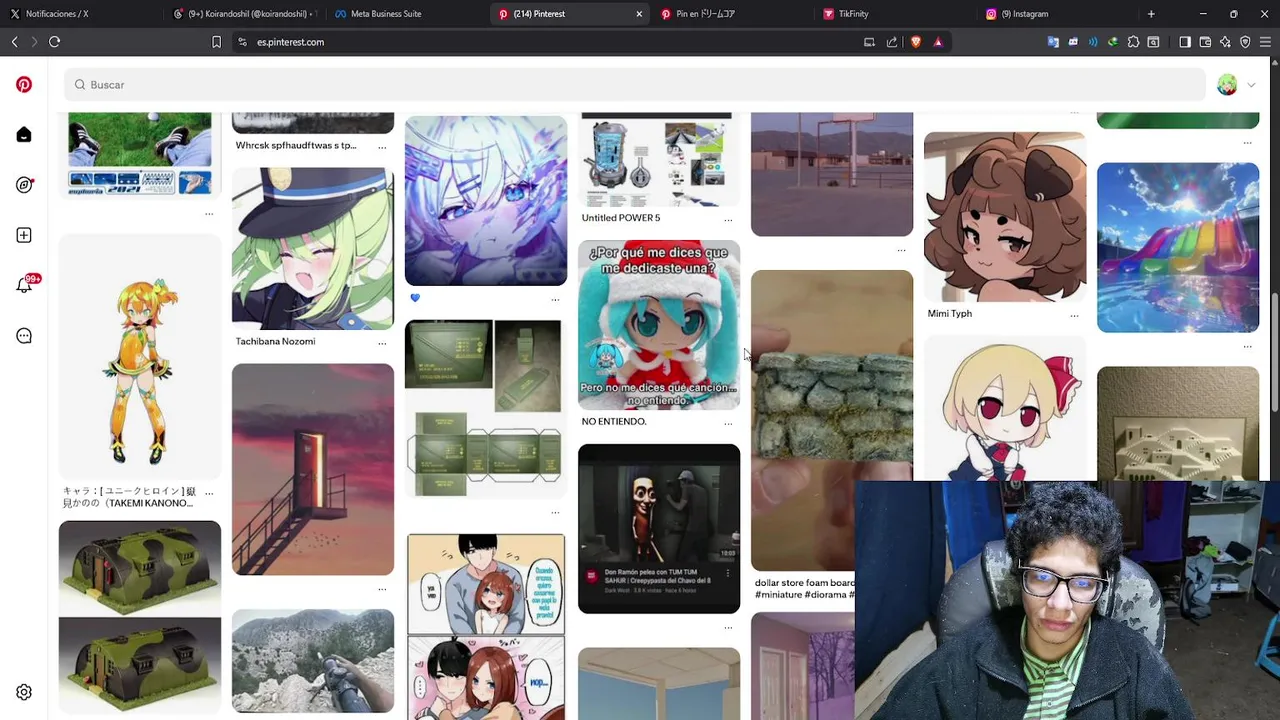Switch to the Meta Business Suite tab
Screen dimensions: 1280x720
click(x=406, y=14)
